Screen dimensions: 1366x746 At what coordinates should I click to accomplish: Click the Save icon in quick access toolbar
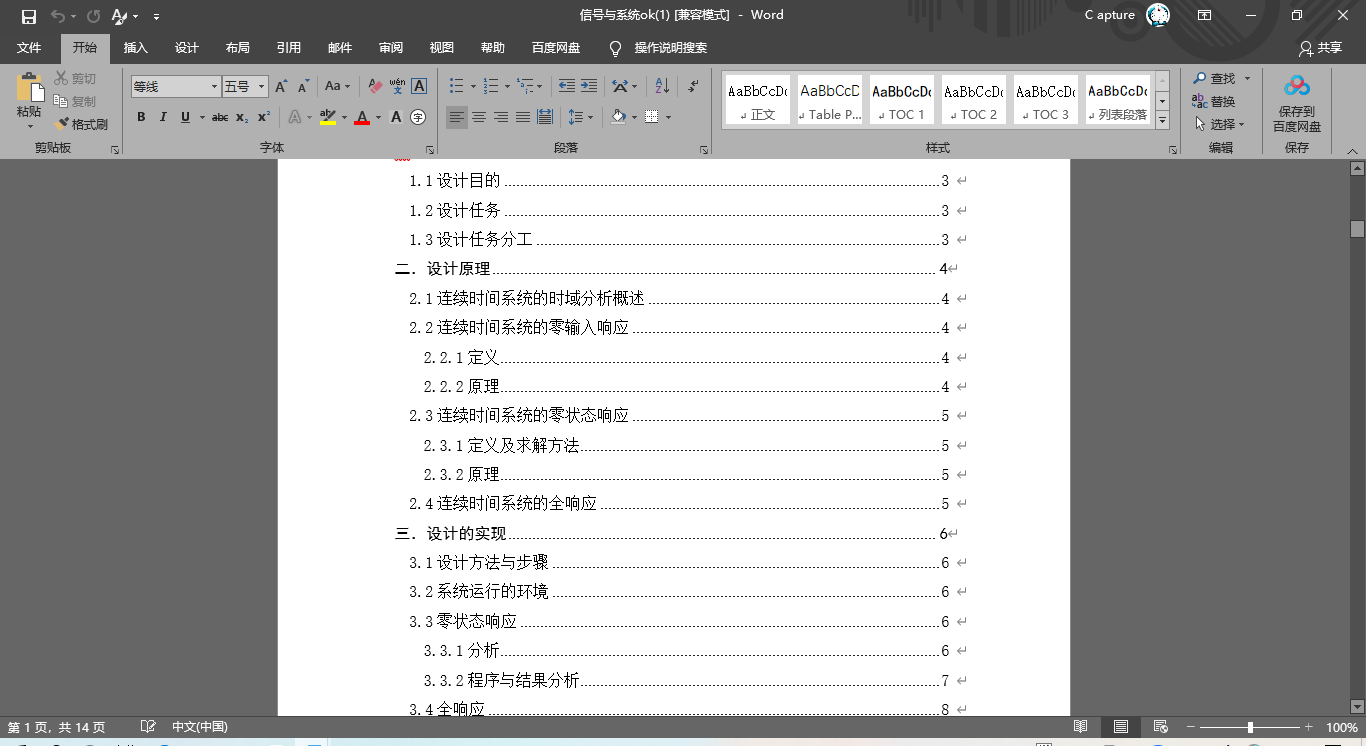point(29,16)
